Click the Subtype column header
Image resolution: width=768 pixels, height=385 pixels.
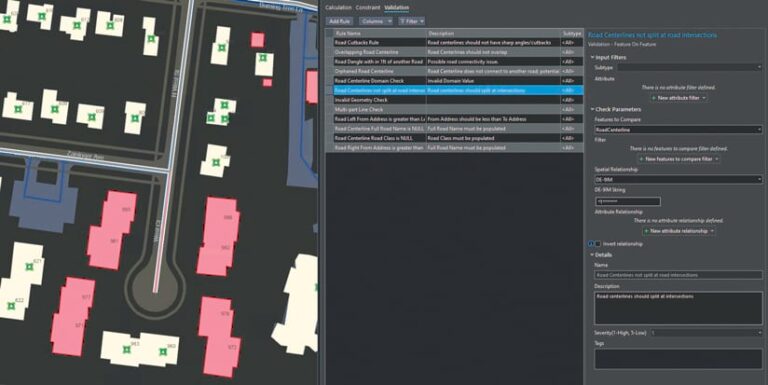(x=572, y=33)
